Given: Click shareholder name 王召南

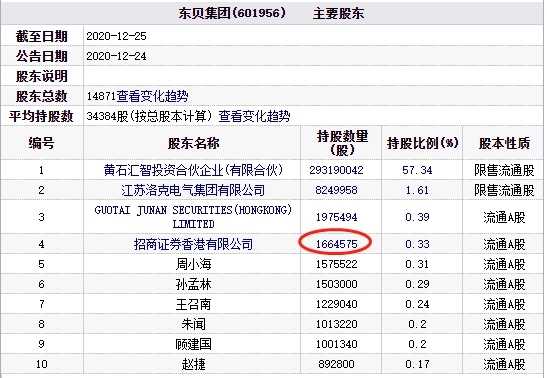Looking at the screenshot, I should [193, 304].
